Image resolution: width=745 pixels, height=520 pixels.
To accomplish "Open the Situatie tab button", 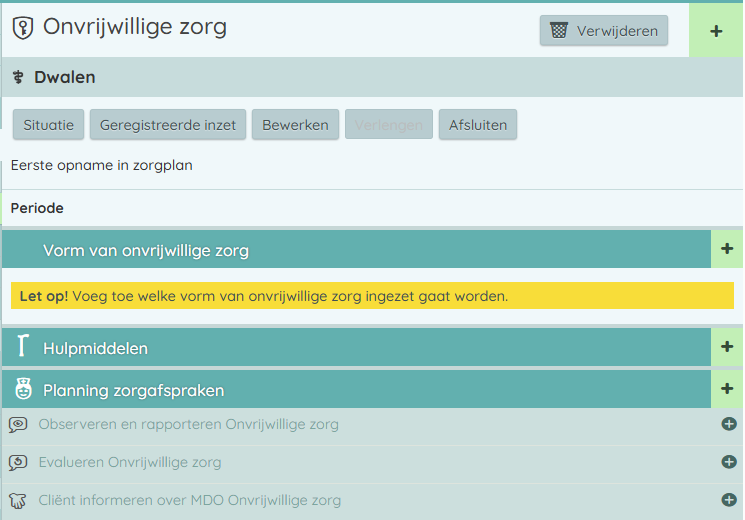I will pyautogui.click(x=49, y=125).
